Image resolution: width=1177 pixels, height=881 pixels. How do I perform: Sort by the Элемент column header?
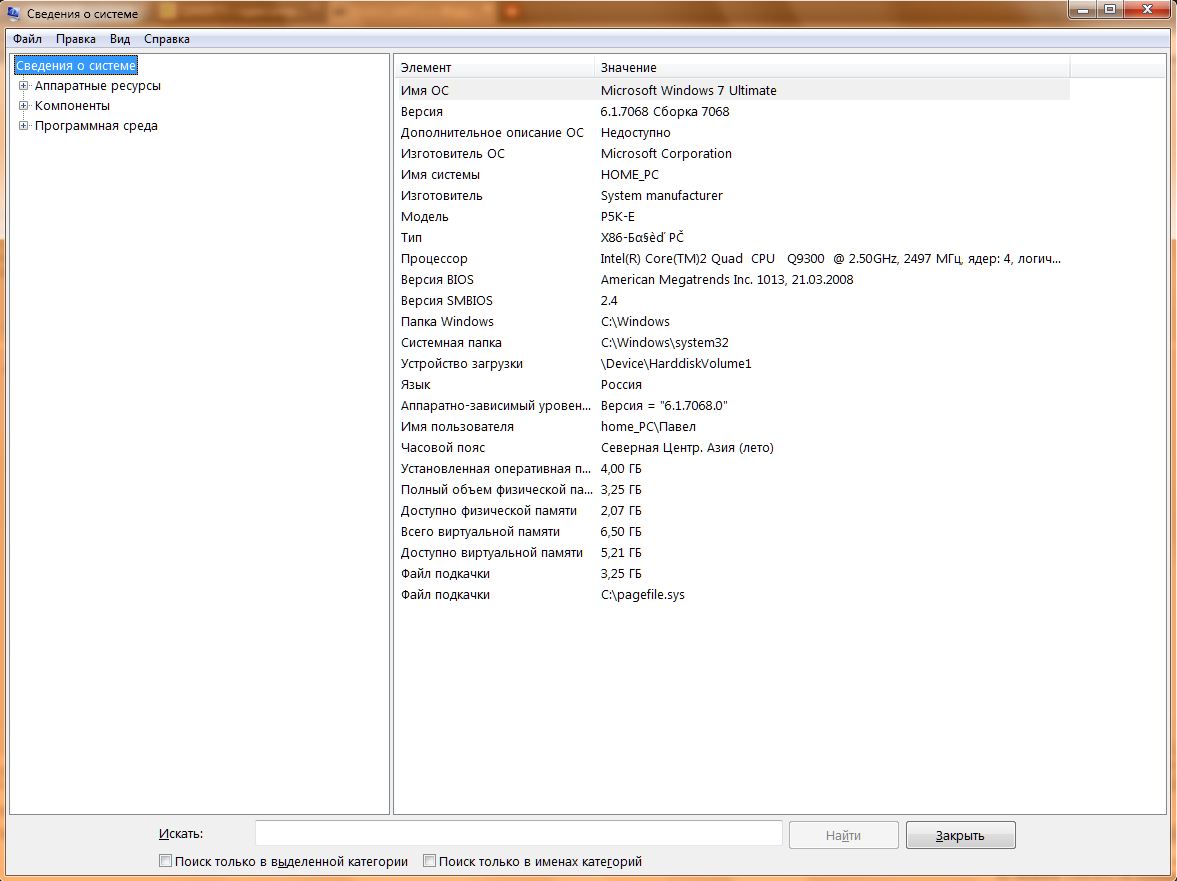(x=495, y=68)
